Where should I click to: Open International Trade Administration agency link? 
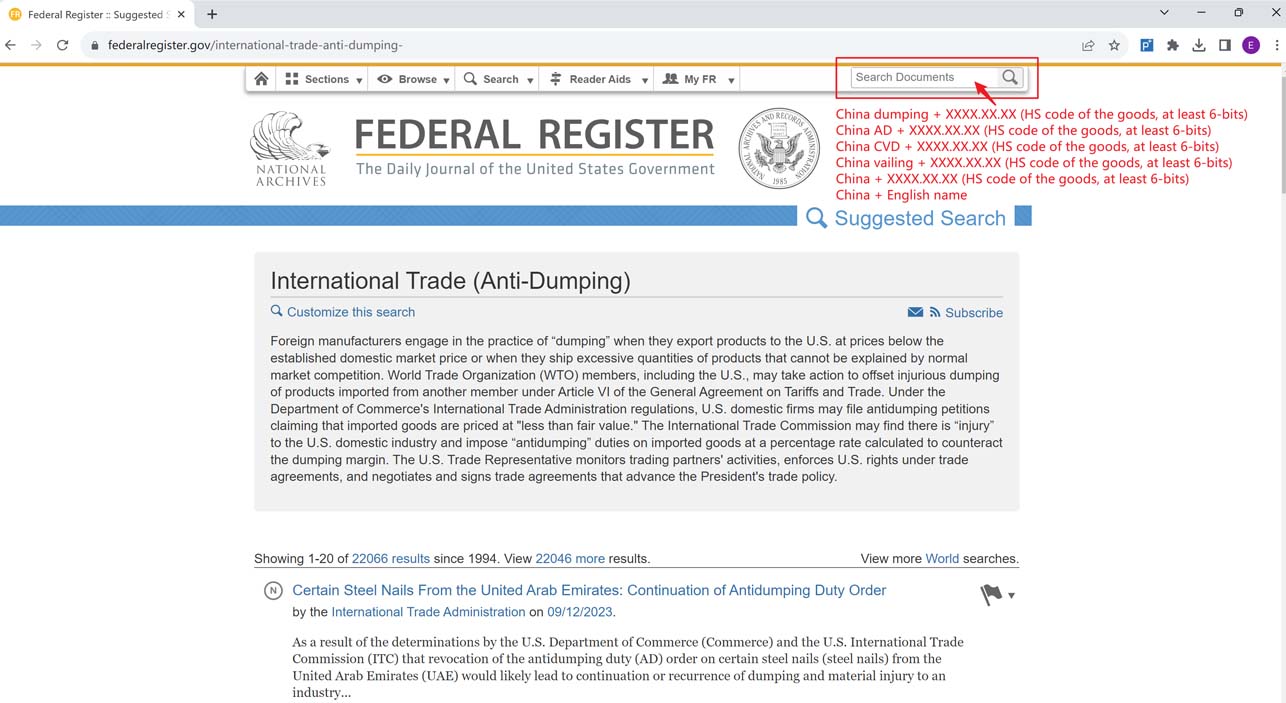(428, 612)
